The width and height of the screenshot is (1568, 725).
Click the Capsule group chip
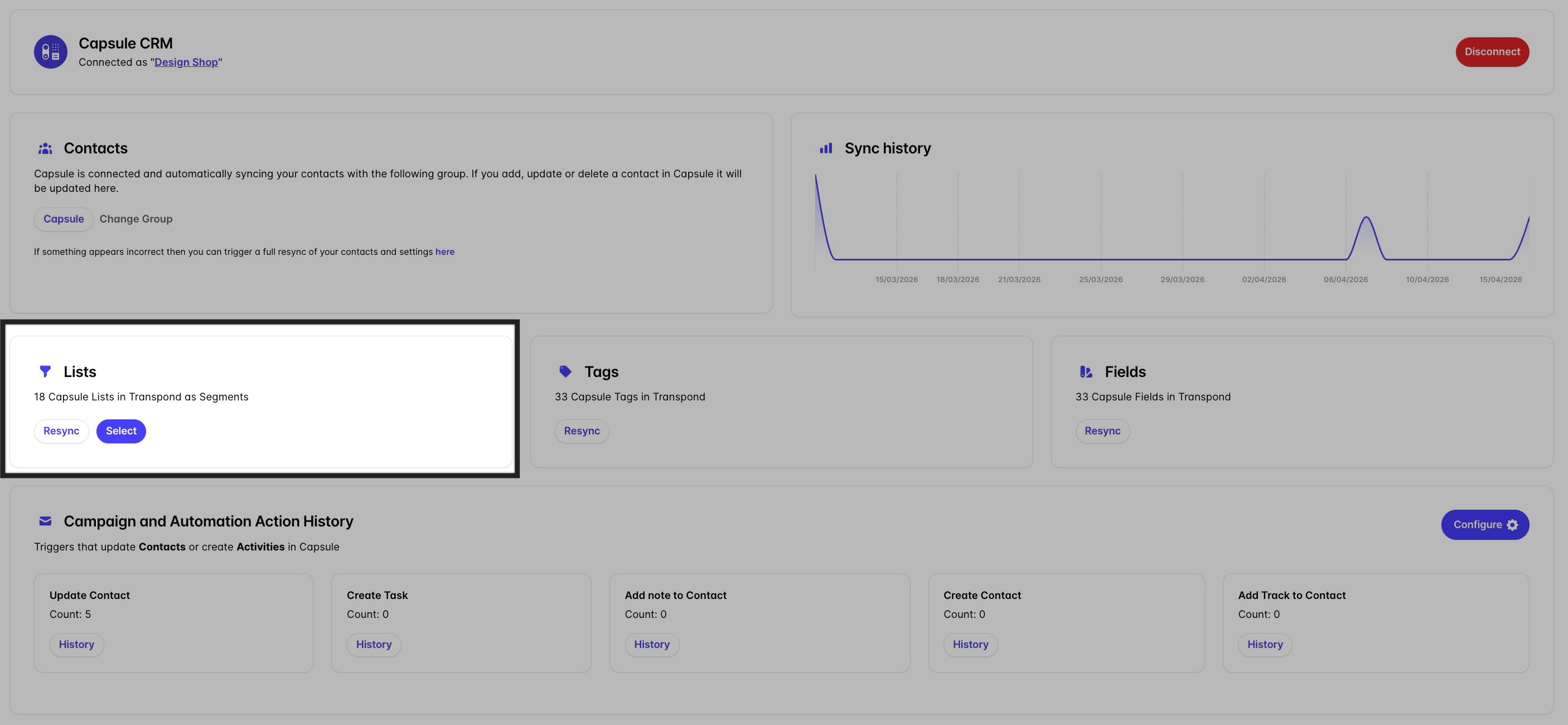(64, 219)
